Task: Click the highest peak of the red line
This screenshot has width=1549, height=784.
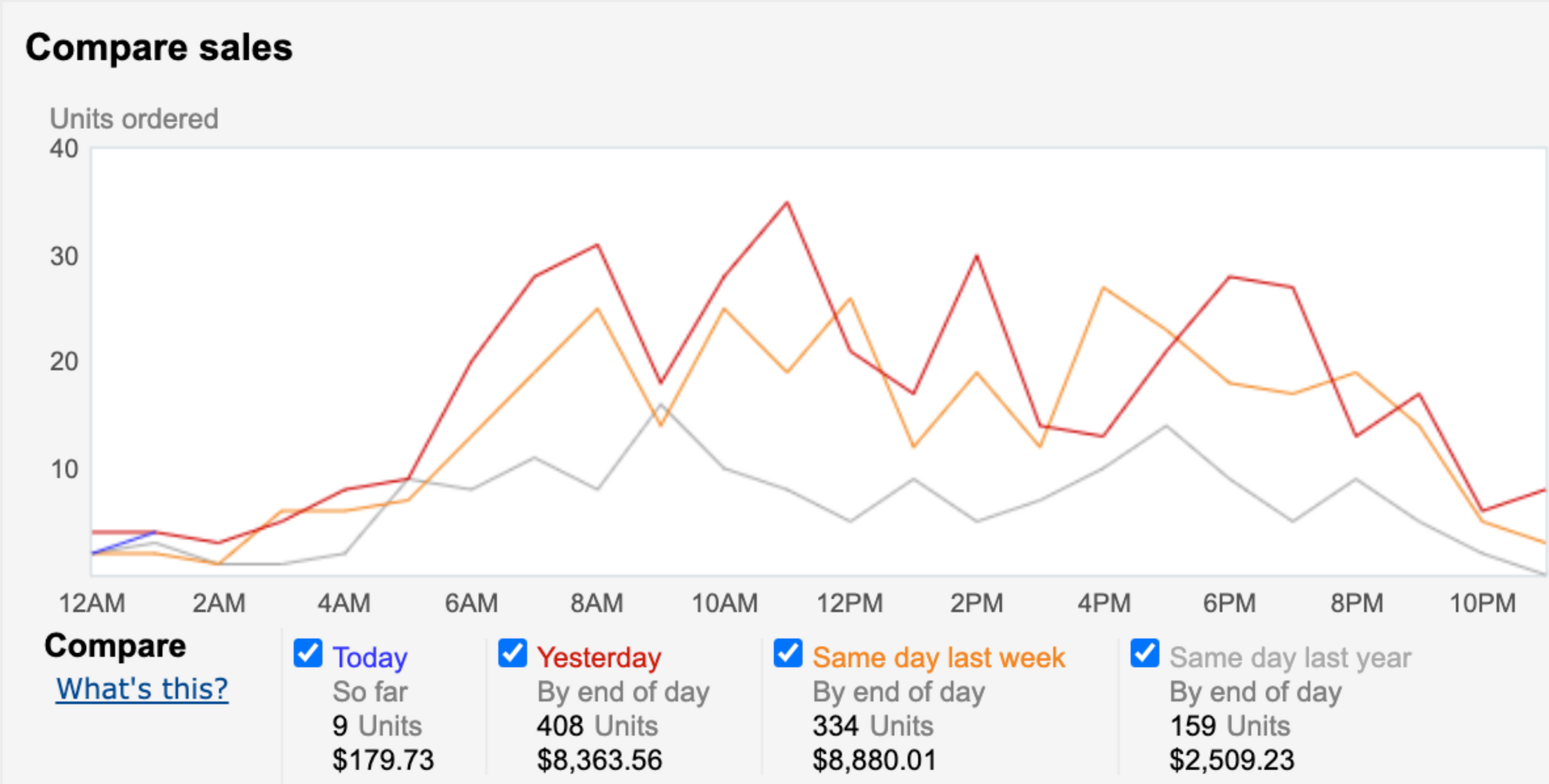Action: [x=787, y=203]
